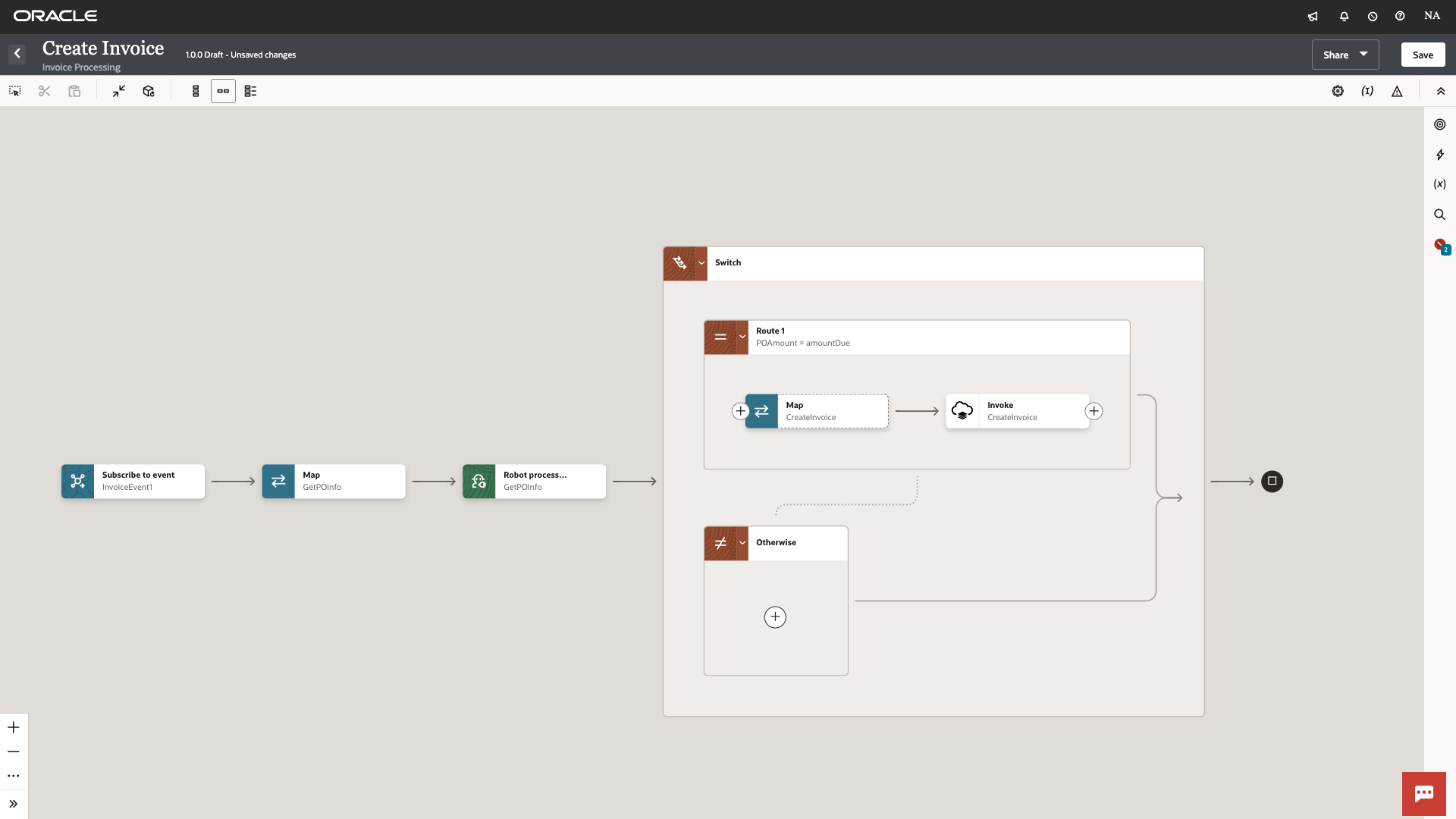Screen dimensions: 1456x819
Task: Collapse the canvas view with inward arrows icon
Action: [x=118, y=91]
